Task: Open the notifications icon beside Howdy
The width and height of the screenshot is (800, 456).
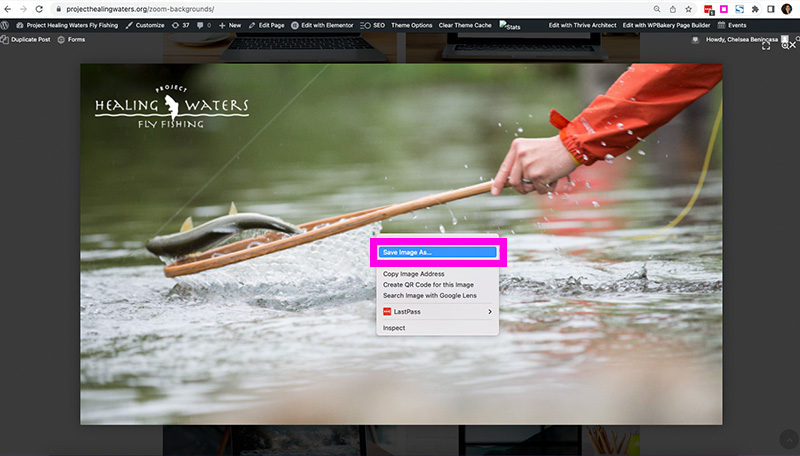Action: pos(695,39)
